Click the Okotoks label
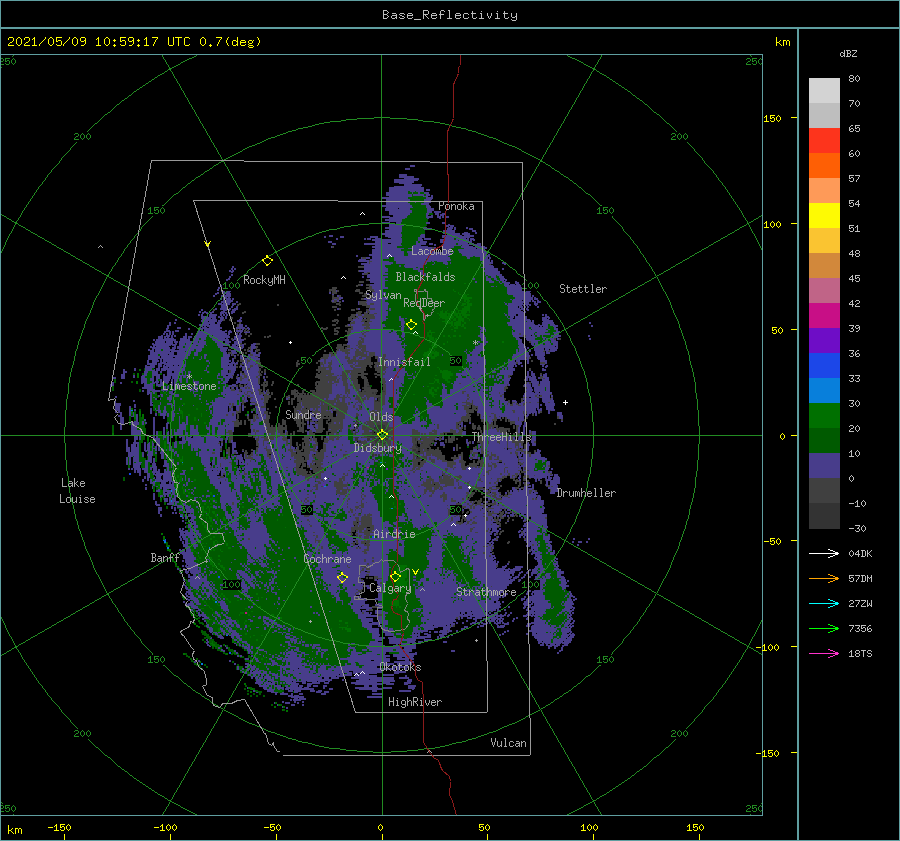 pyautogui.click(x=400, y=667)
